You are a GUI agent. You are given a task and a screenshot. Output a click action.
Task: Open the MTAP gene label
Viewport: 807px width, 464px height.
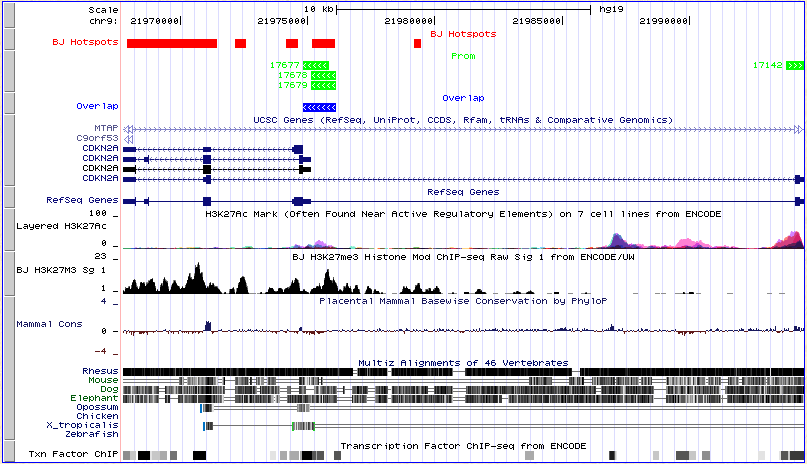(x=105, y=129)
